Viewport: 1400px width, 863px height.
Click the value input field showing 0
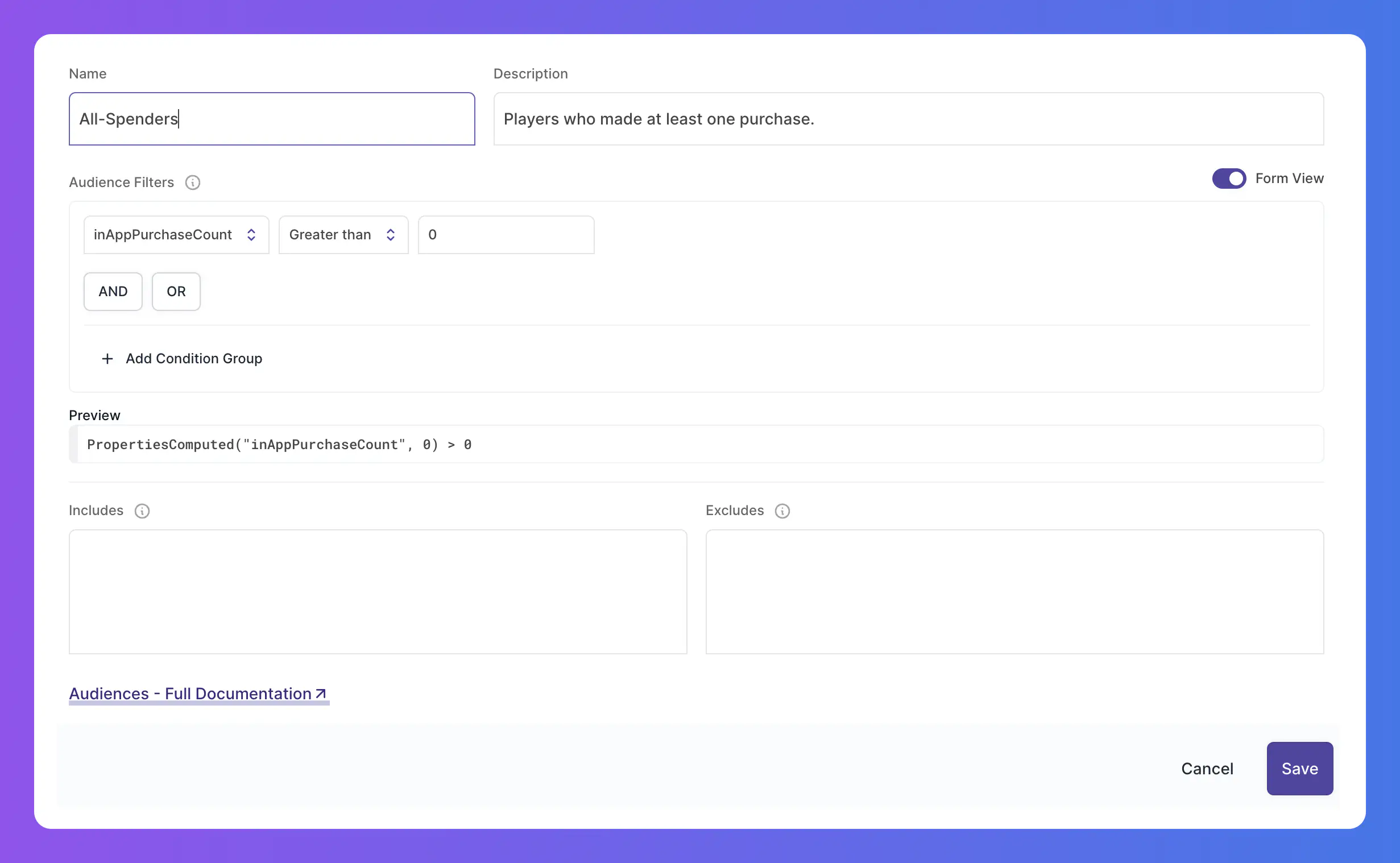[505, 234]
